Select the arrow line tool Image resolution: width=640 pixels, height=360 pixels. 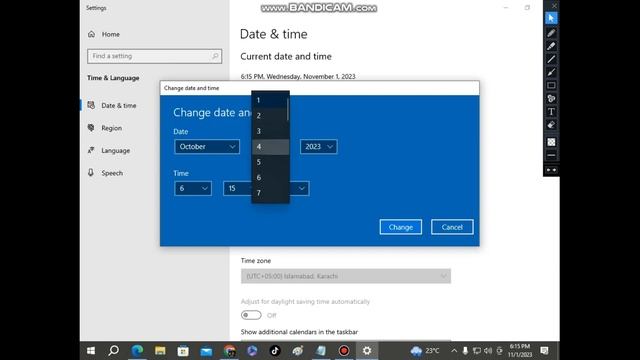[551, 72]
